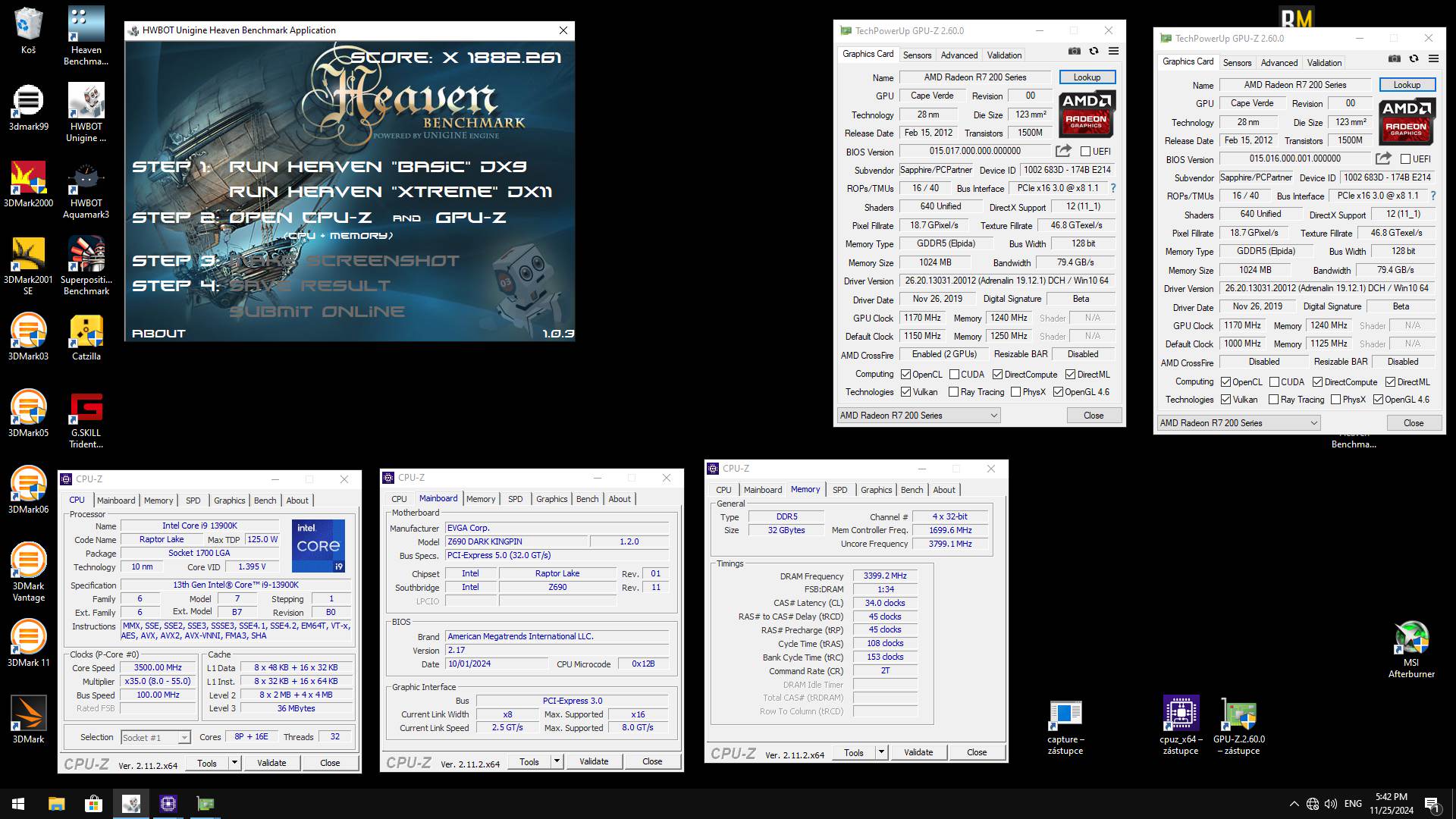This screenshot has width=1456, height=819.
Task: Click Lookup button in left GPU-Z
Action: [x=1087, y=77]
